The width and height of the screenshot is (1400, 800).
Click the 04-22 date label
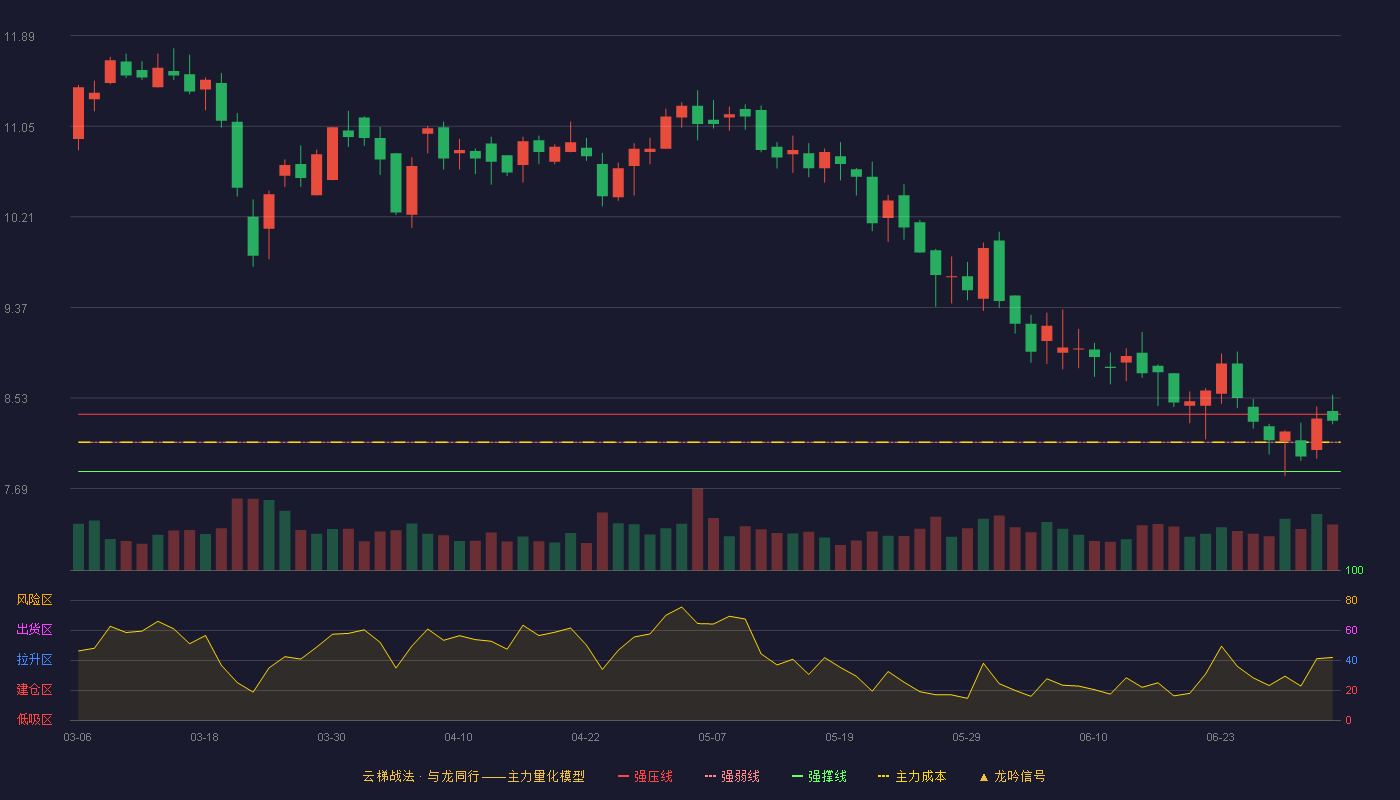tap(585, 737)
